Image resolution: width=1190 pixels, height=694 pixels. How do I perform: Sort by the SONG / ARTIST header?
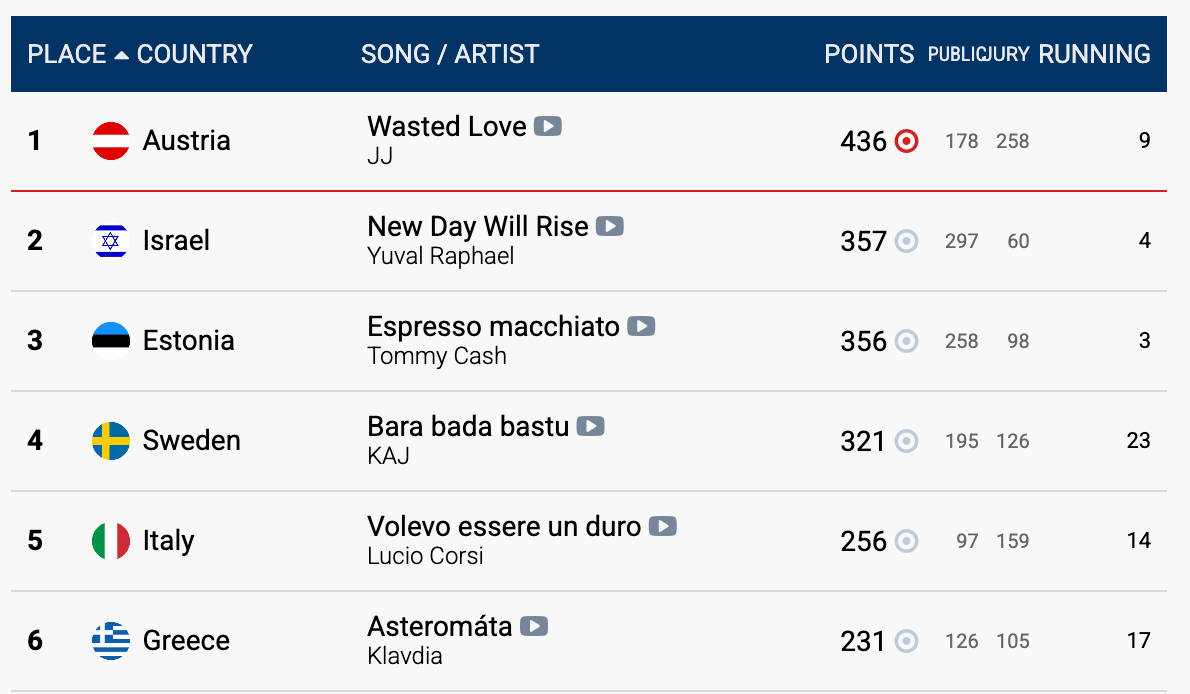450,54
